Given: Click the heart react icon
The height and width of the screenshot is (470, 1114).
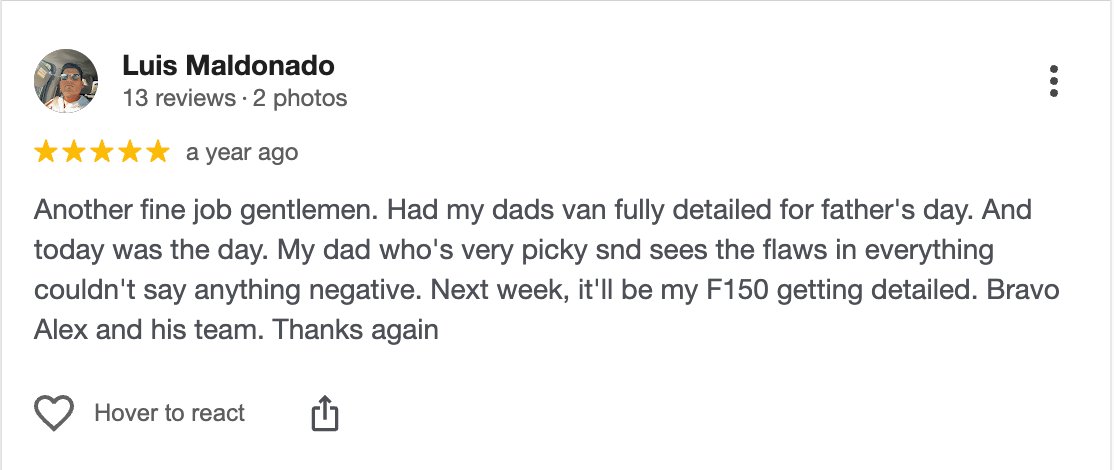Looking at the screenshot, I should (x=54, y=413).
